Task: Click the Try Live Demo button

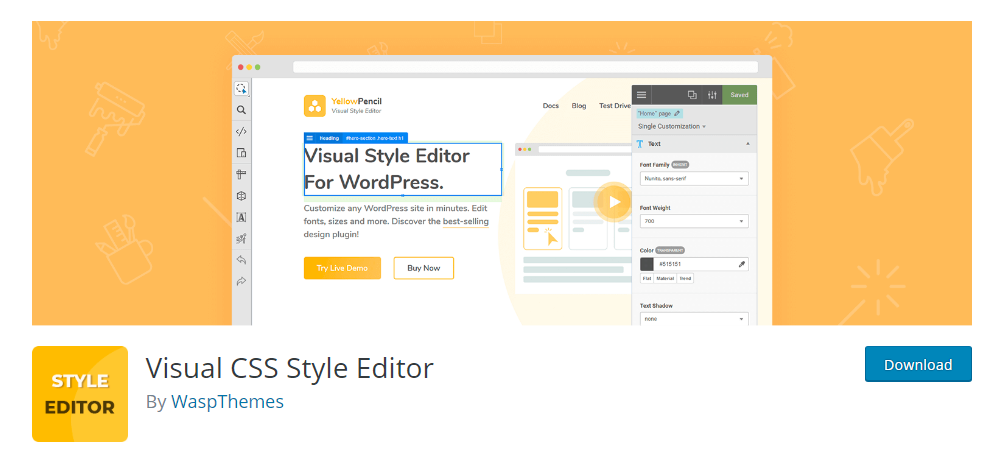Action: [x=342, y=268]
